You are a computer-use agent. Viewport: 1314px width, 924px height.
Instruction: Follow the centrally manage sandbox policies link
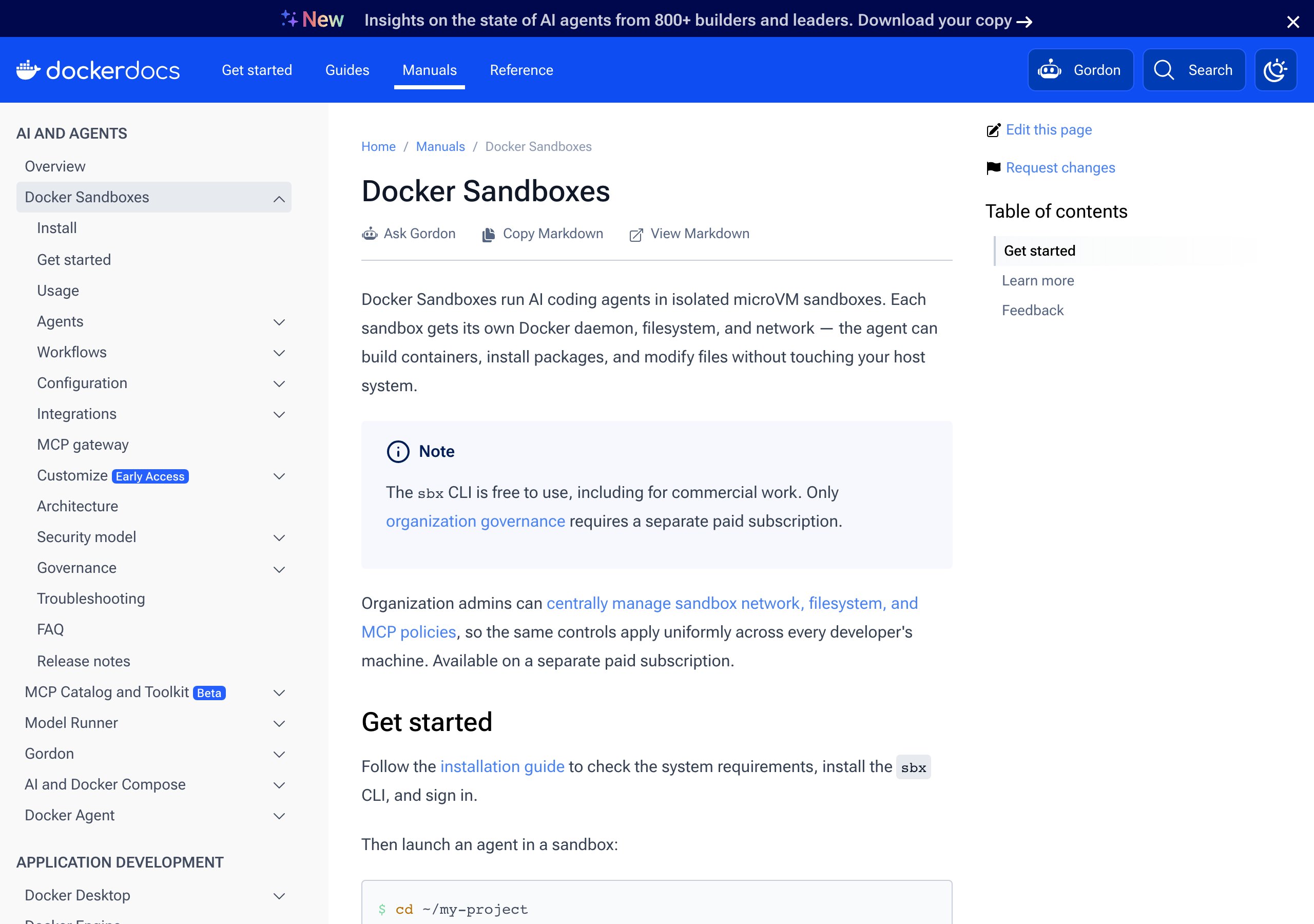pyautogui.click(x=639, y=618)
